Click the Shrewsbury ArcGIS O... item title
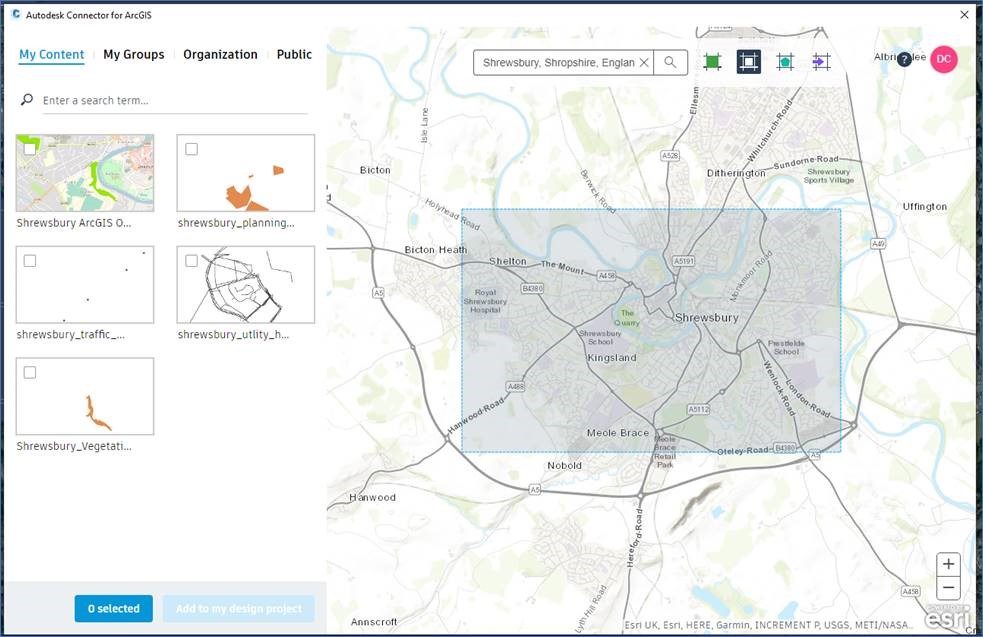This screenshot has width=983, height=637. click(74, 223)
